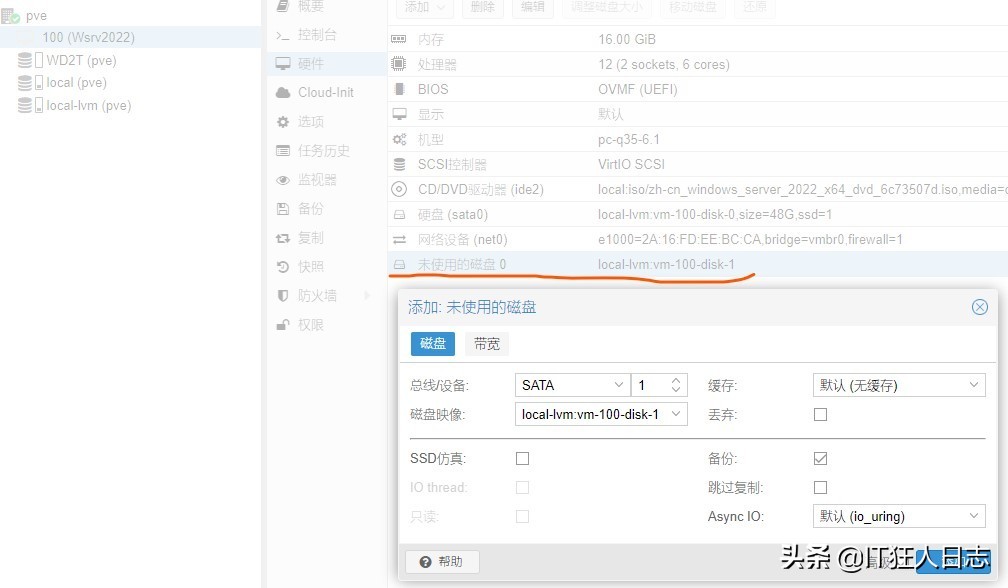Uncheck the 备份 checkbox in dialog
1008x588 pixels.
[820, 458]
